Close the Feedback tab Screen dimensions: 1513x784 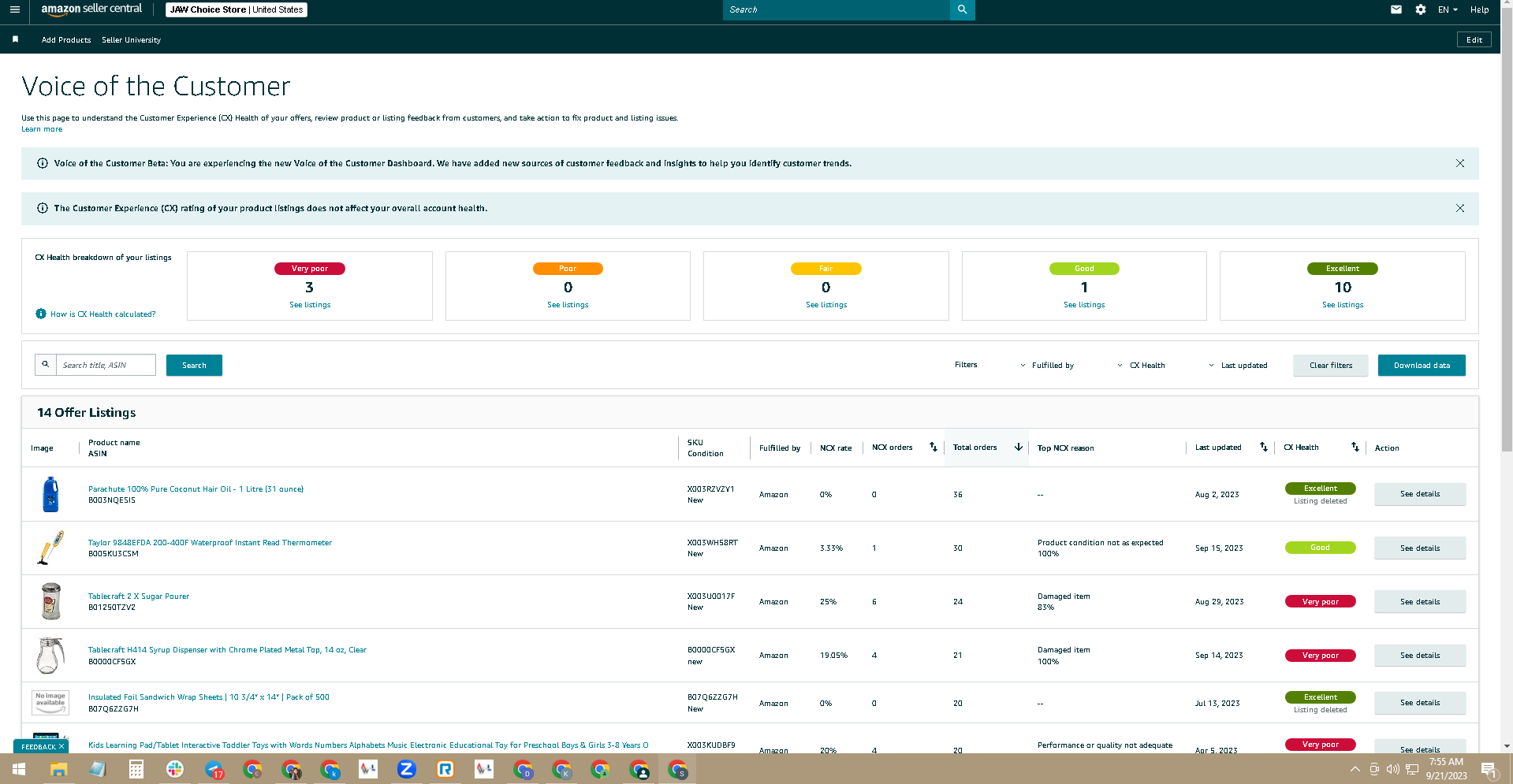tap(61, 746)
